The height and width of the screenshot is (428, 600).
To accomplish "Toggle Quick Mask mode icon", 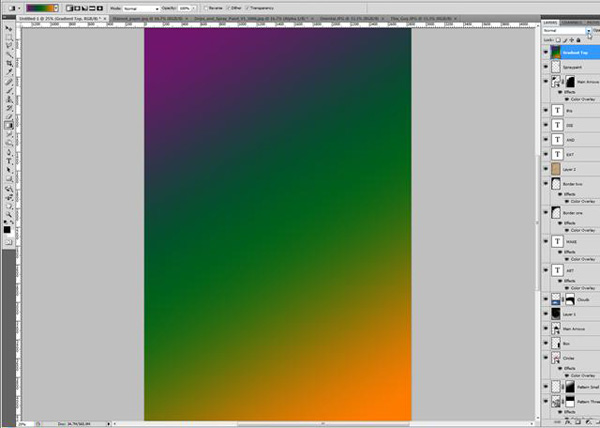I will [x=9, y=242].
